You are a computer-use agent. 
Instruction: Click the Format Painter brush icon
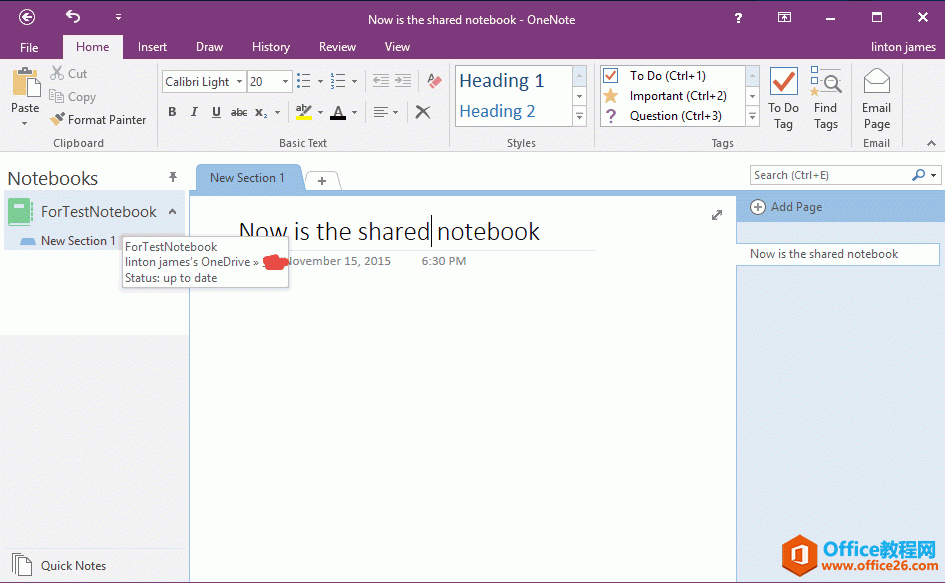tap(58, 120)
